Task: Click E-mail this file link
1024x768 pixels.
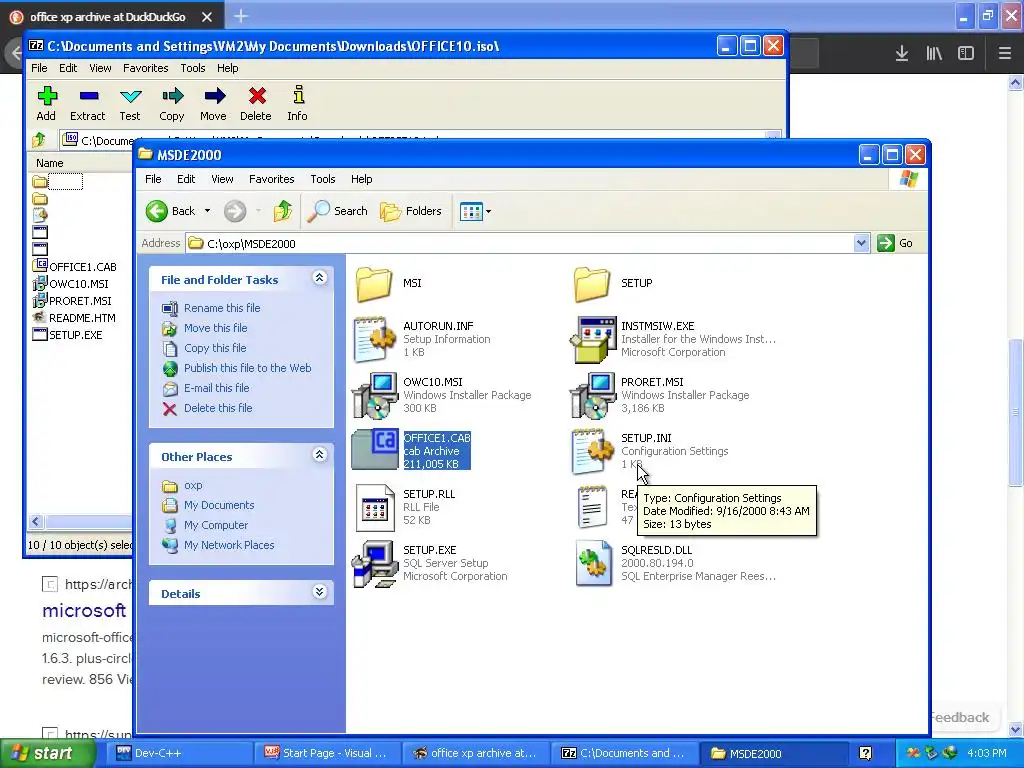Action: (216, 388)
